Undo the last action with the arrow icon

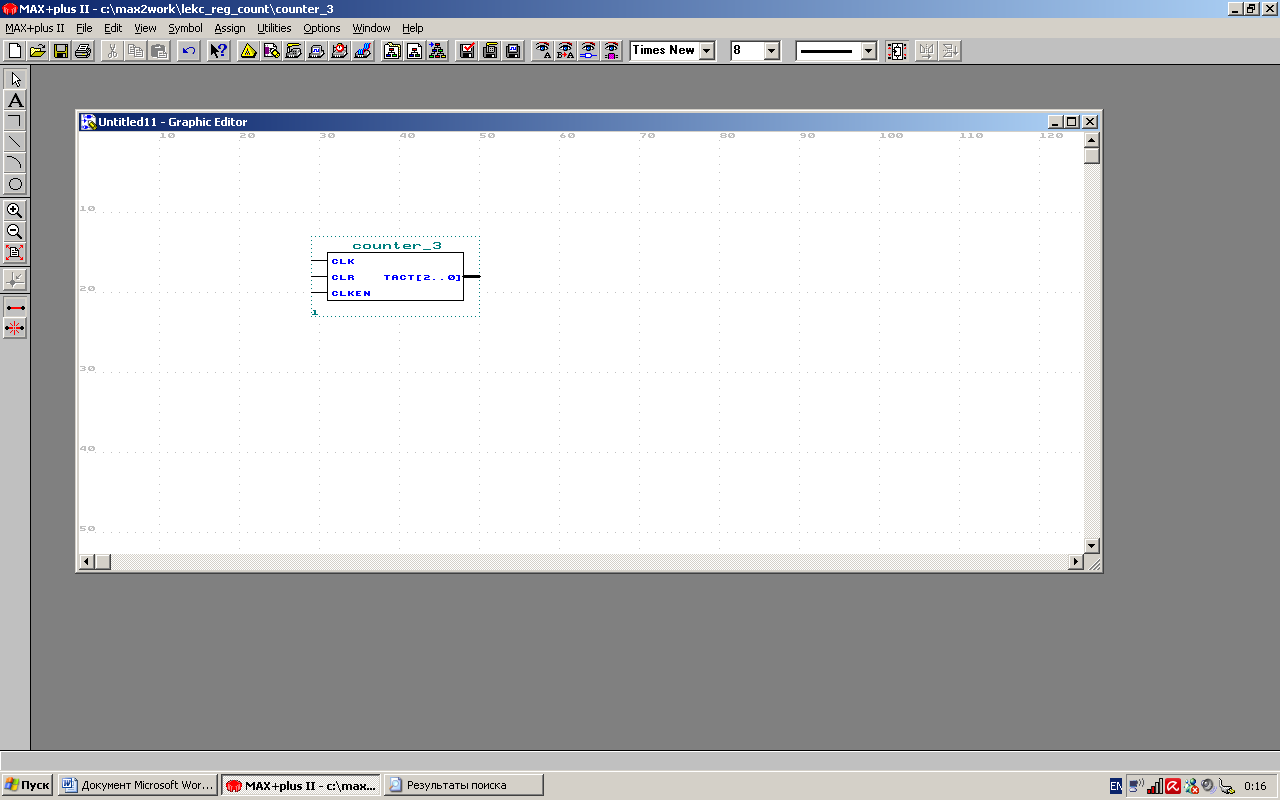(188, 50)
